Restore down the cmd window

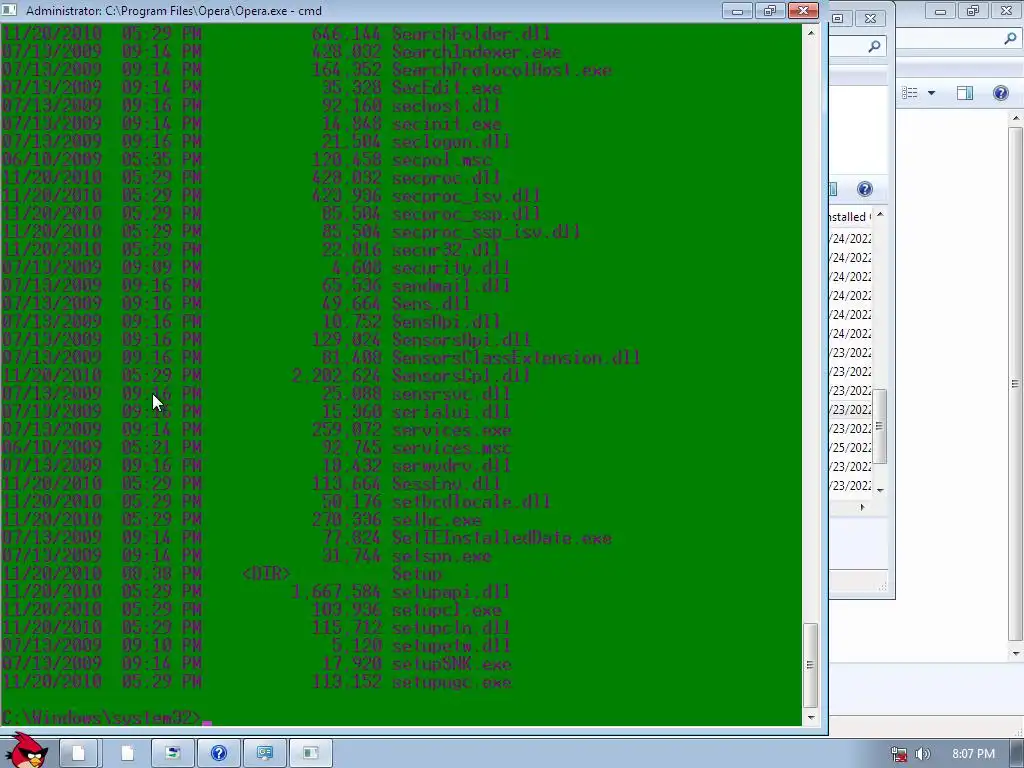770,10
